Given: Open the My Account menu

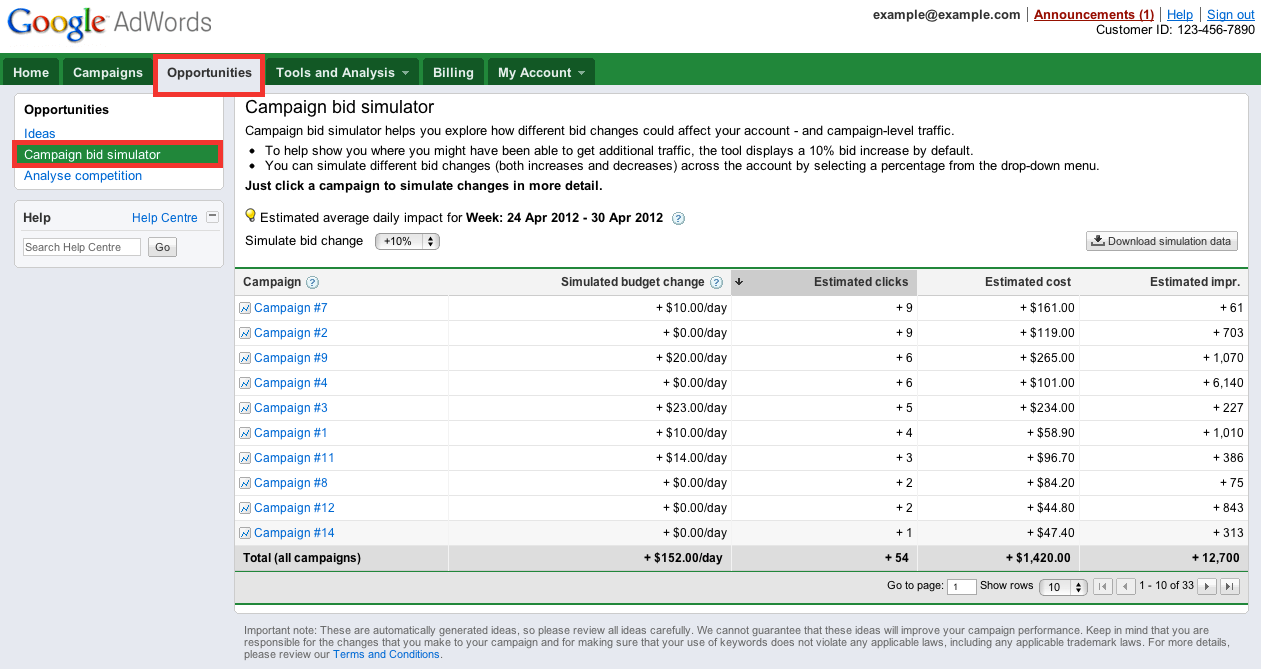Looking at the screenshot, I should pos(541,73).
